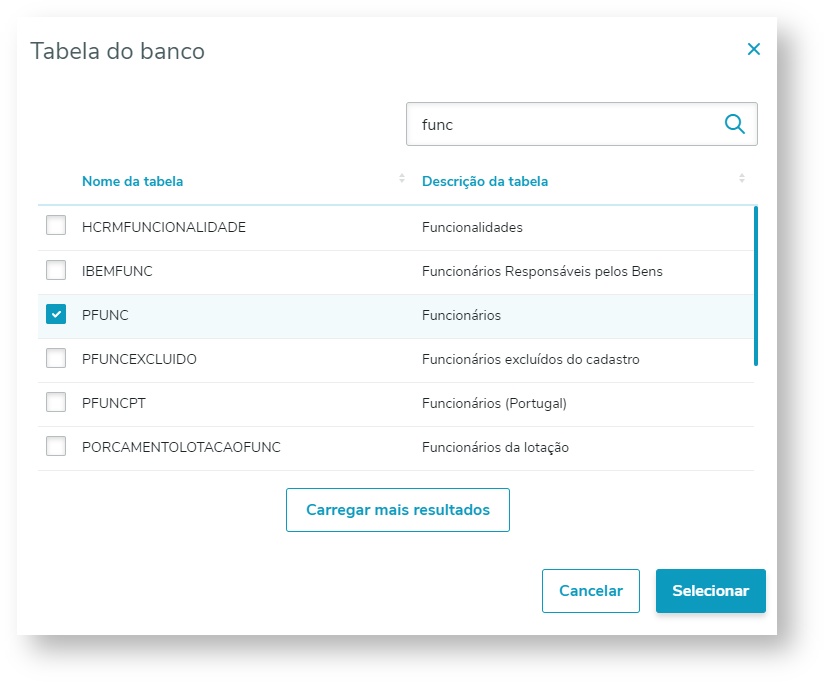Focus the search field containing 'func'
The image size is (825, 683).
click(x=565, y=125)
